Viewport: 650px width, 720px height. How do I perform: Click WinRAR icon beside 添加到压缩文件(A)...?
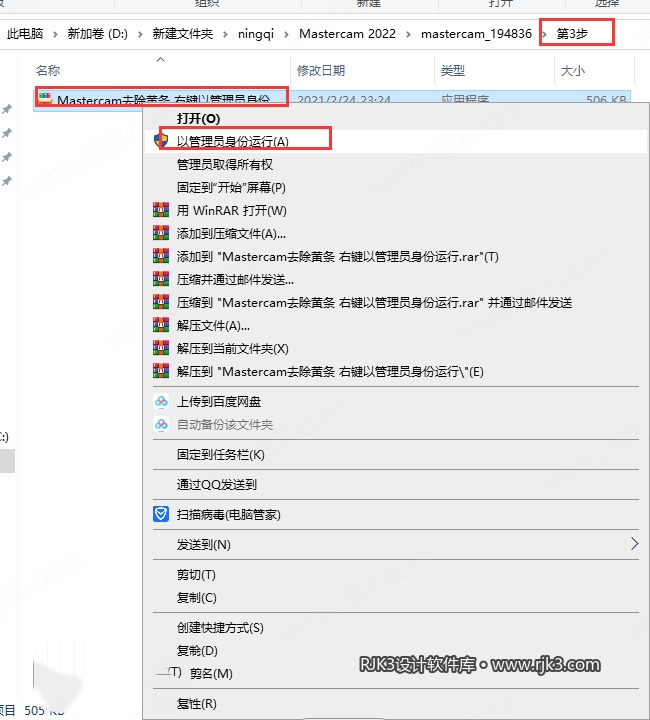161,233
